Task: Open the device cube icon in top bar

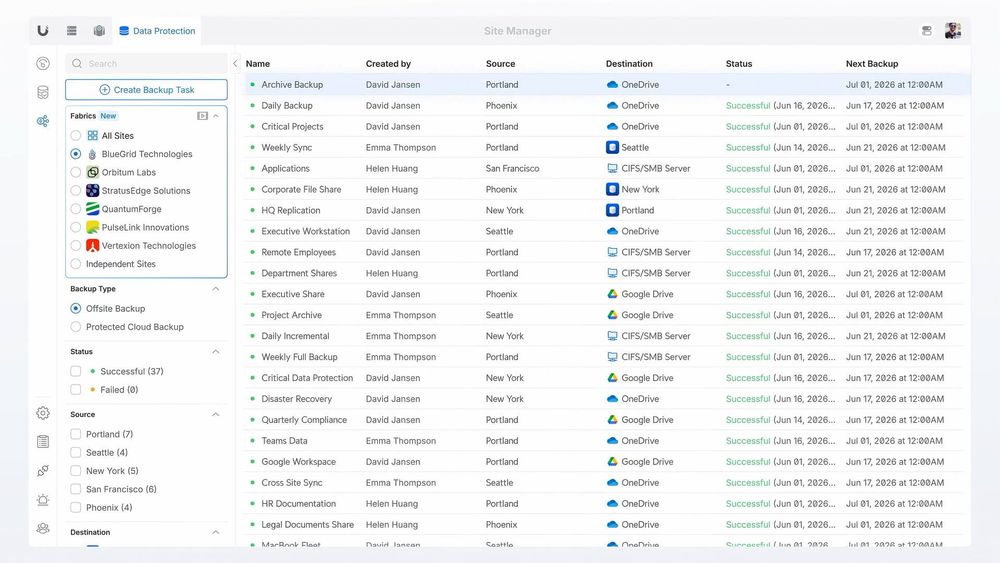Action: click(x=99, y=31)
